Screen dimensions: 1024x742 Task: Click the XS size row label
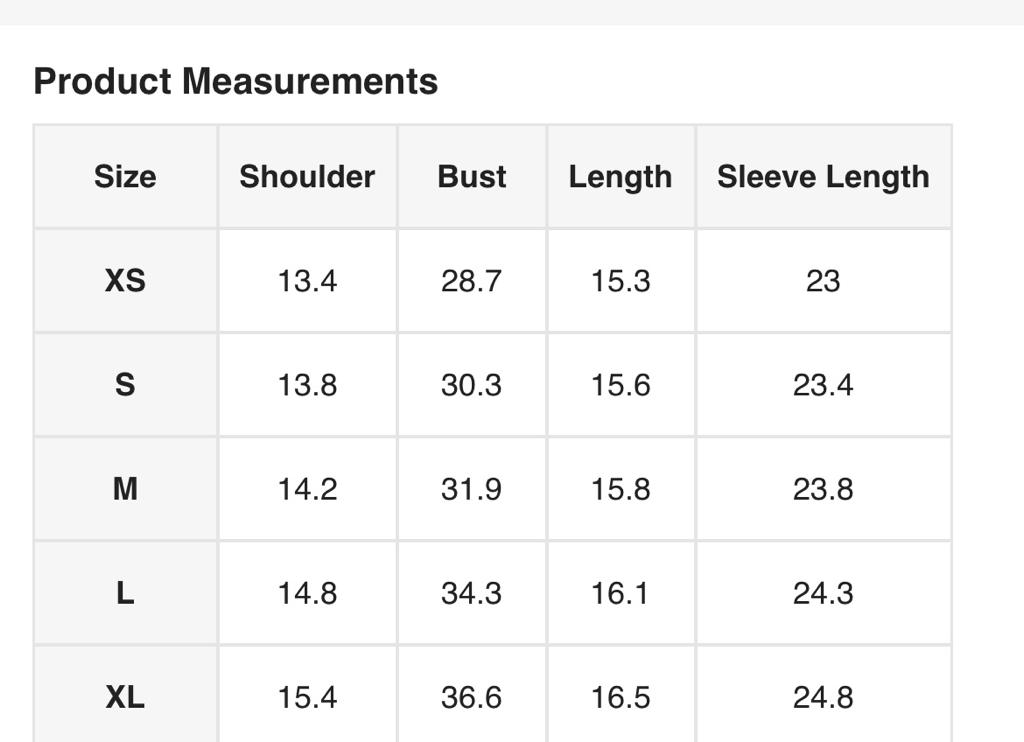[x=125, y=281]
